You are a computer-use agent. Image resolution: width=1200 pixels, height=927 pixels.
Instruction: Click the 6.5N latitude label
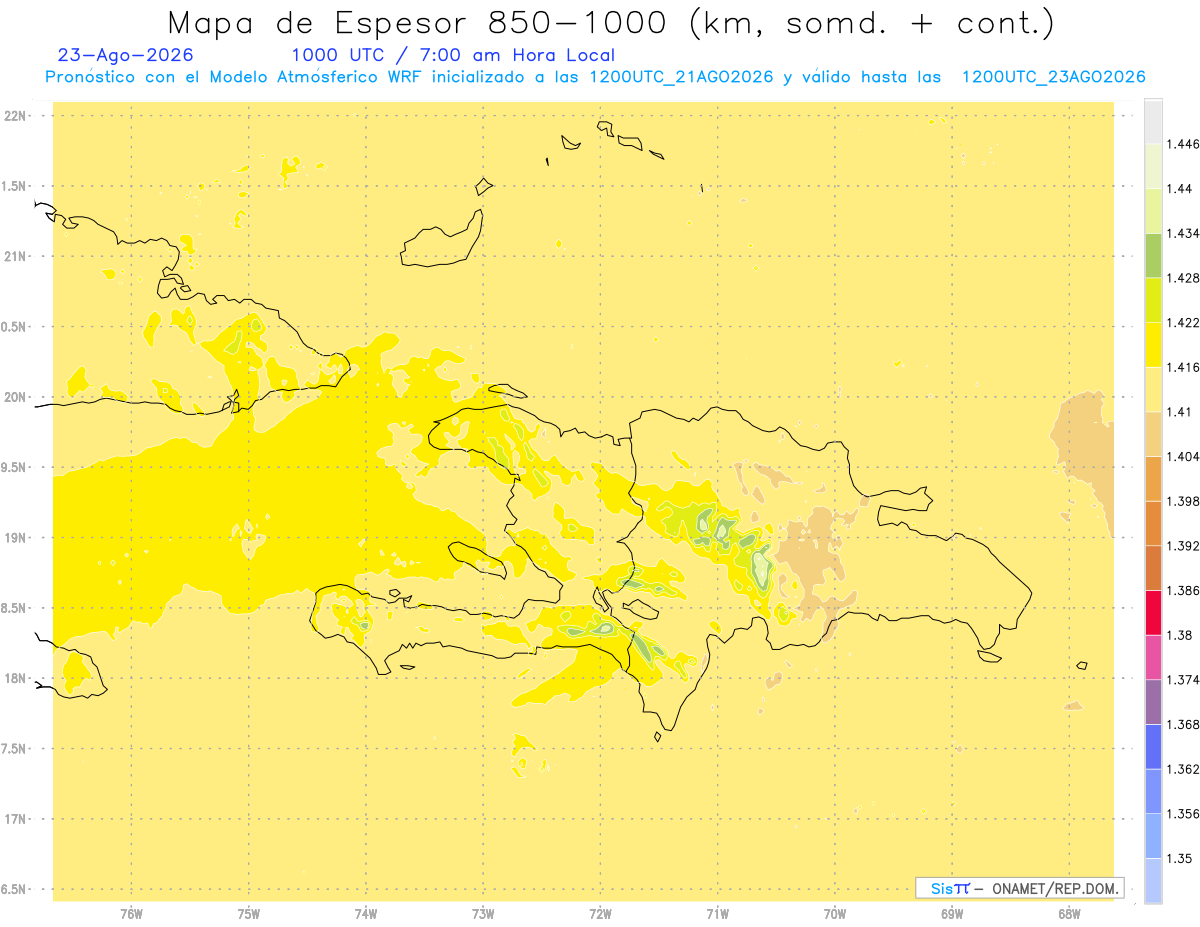point(14,889)
